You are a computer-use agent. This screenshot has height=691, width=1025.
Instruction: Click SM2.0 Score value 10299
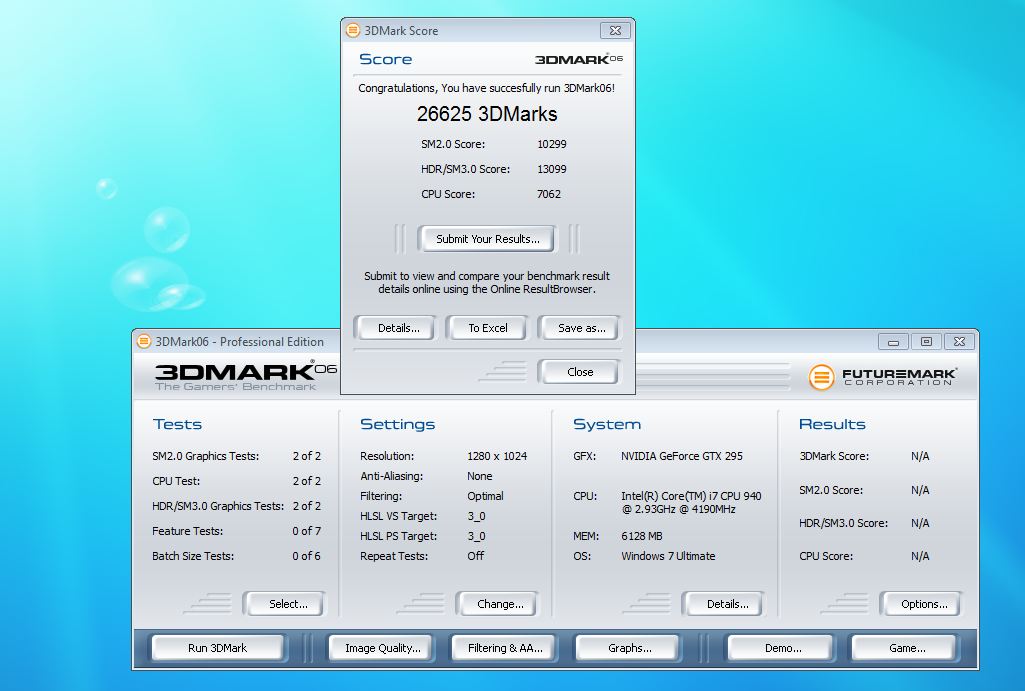552,144
